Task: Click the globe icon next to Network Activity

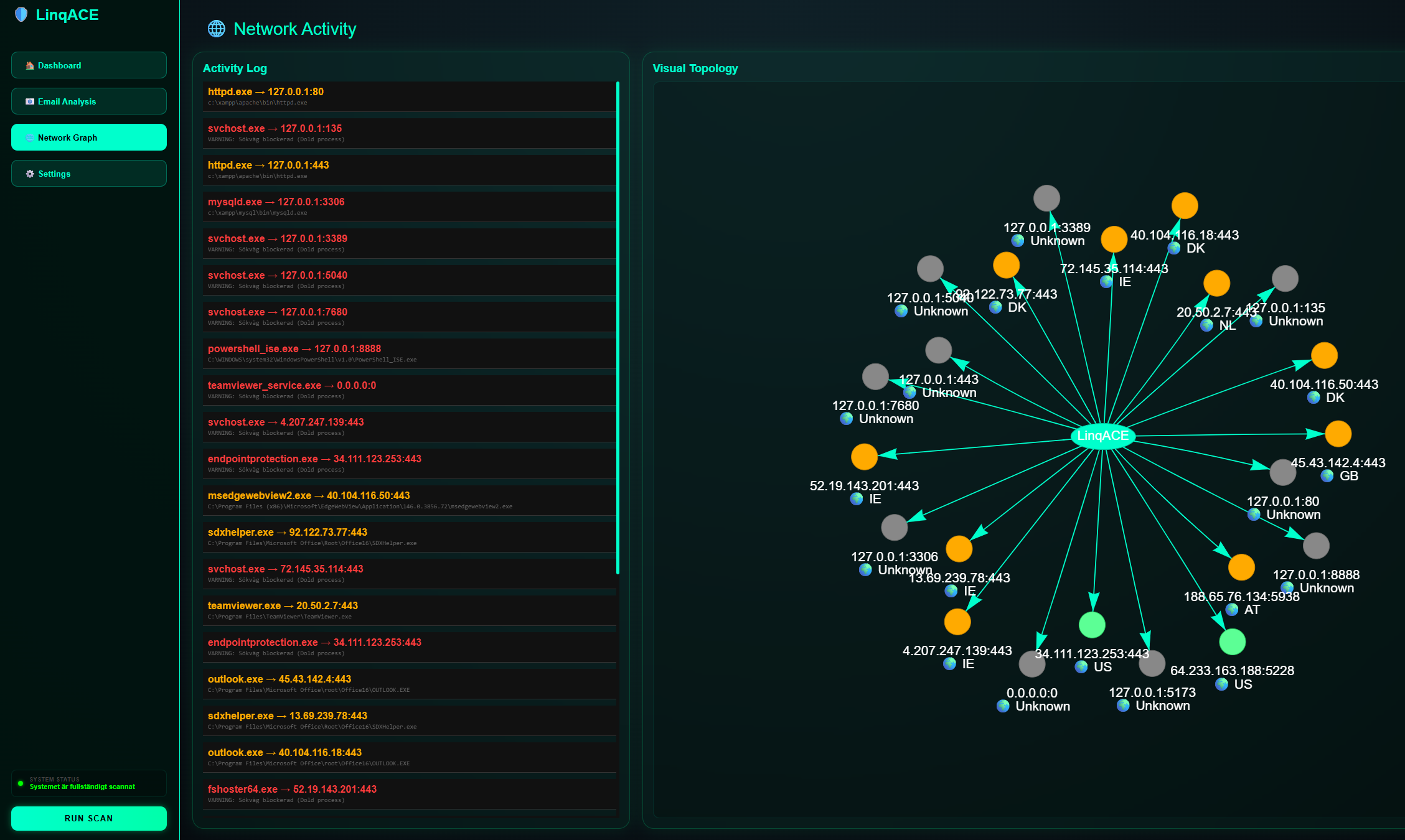Action: pyautogui.click(x=216, y=28)
